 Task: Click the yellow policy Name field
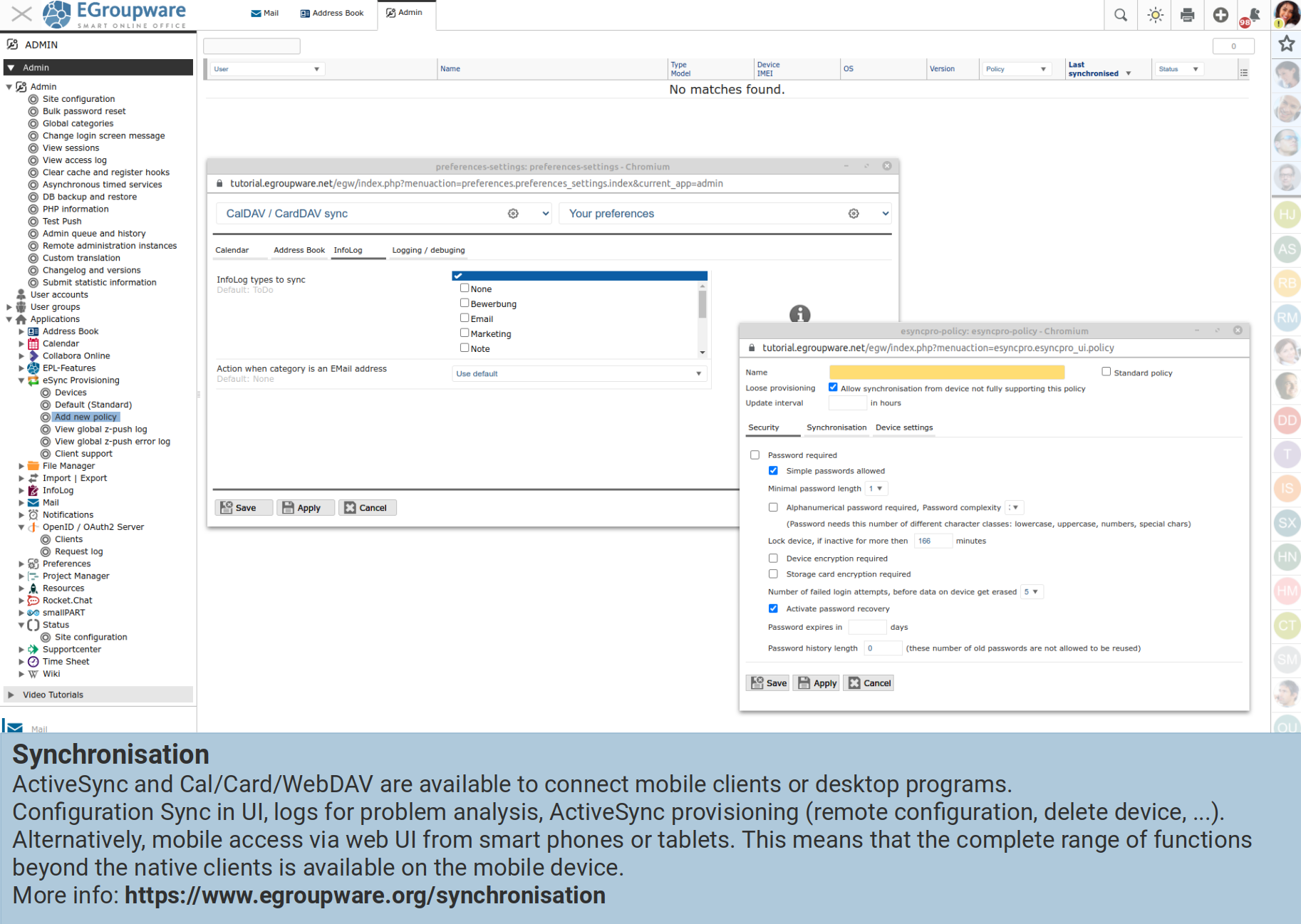pyautogui.click(x=946, y=372)
